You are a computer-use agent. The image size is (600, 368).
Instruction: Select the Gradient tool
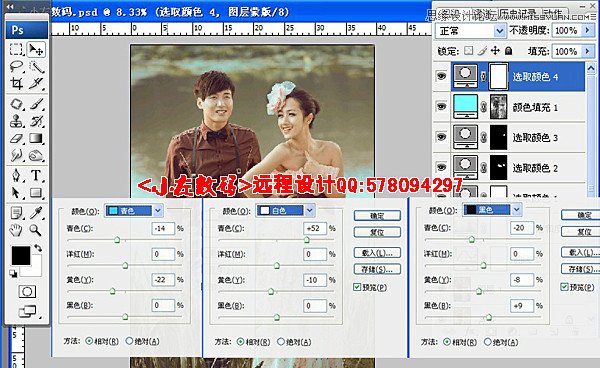37,138
